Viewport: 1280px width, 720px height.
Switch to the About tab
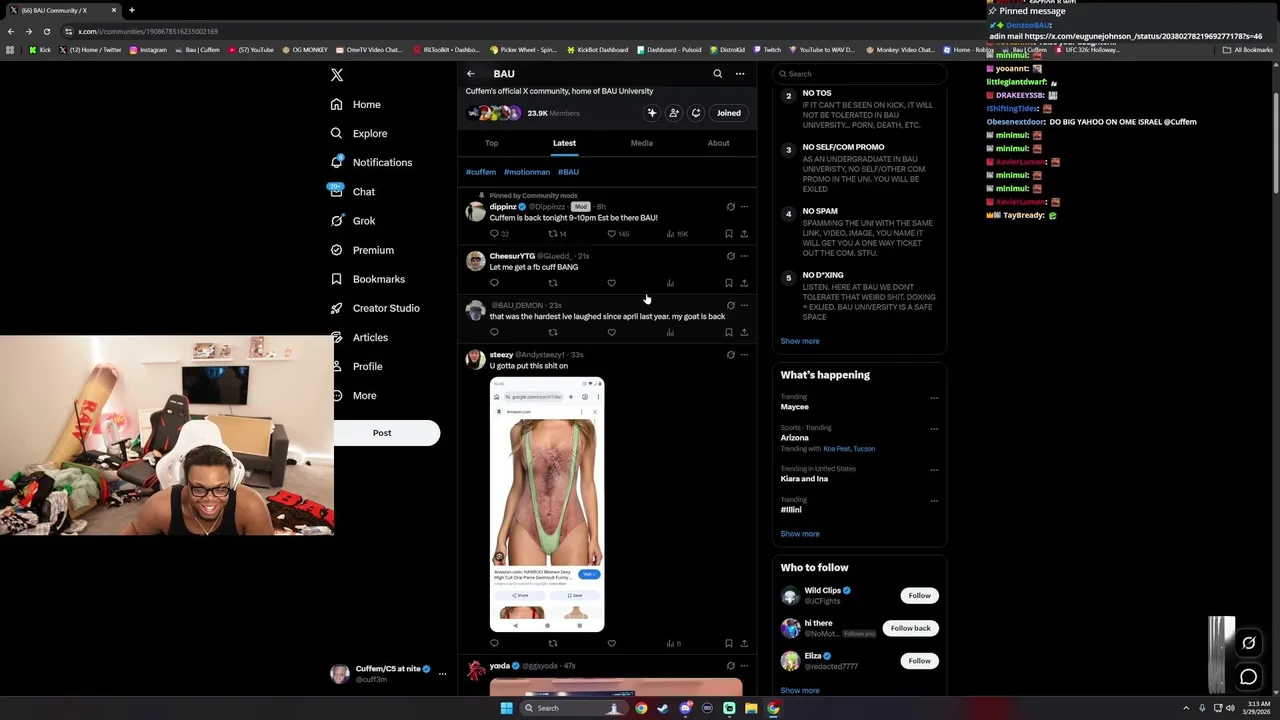click(x=719, y=143)
